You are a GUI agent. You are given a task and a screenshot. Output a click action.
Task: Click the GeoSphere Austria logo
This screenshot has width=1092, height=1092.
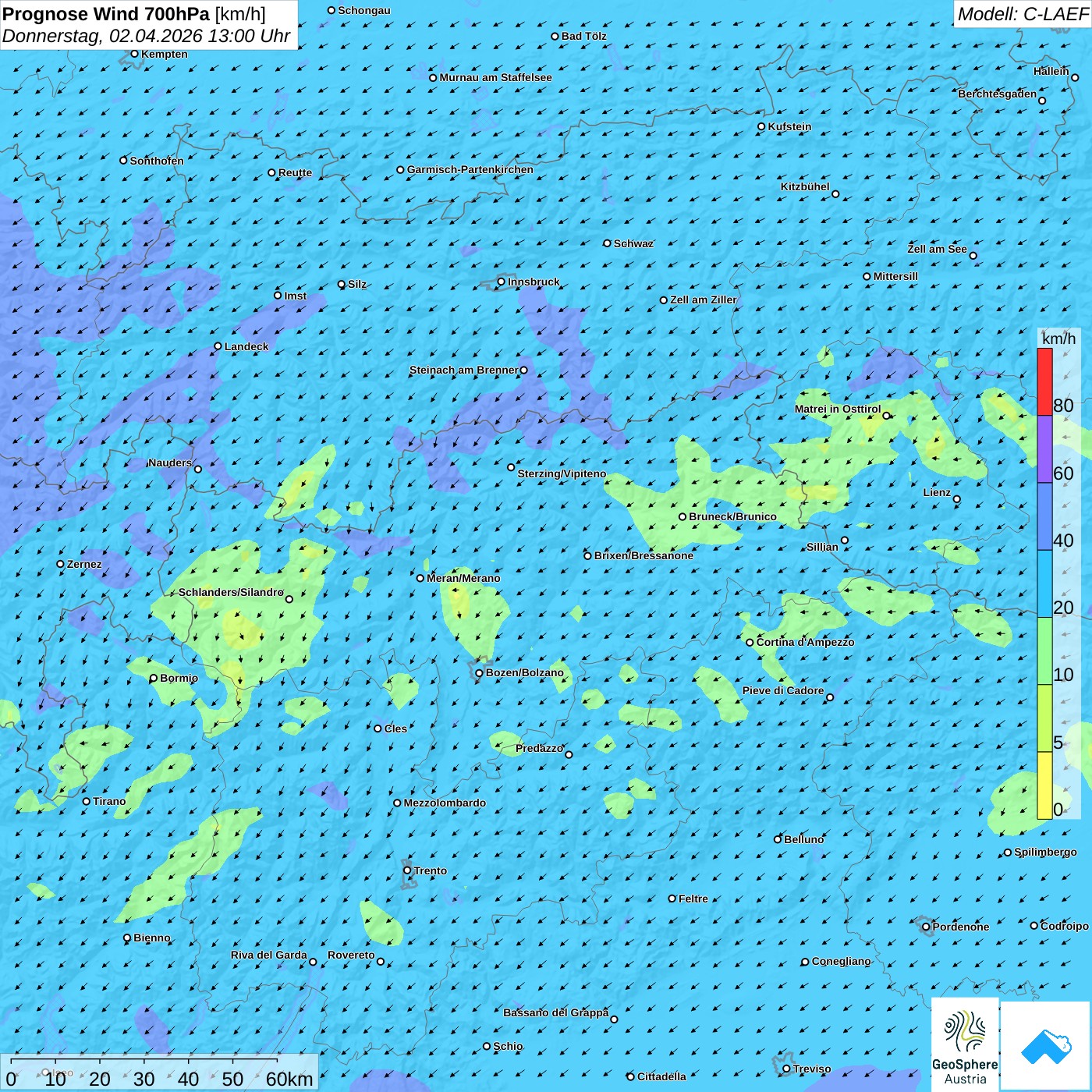[965, 1044]
